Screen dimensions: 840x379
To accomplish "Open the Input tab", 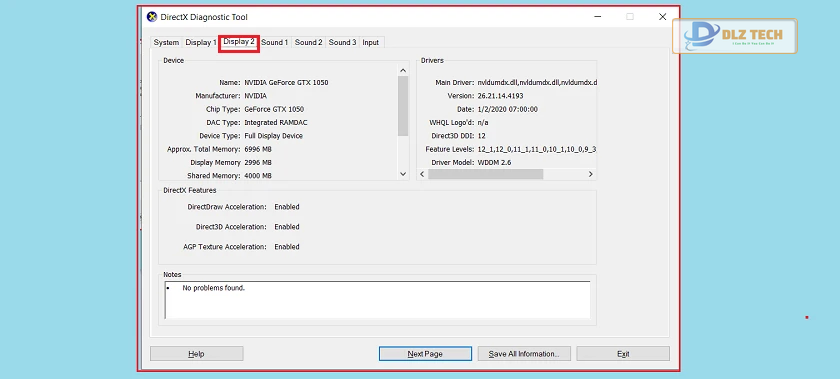I will 371,42.
